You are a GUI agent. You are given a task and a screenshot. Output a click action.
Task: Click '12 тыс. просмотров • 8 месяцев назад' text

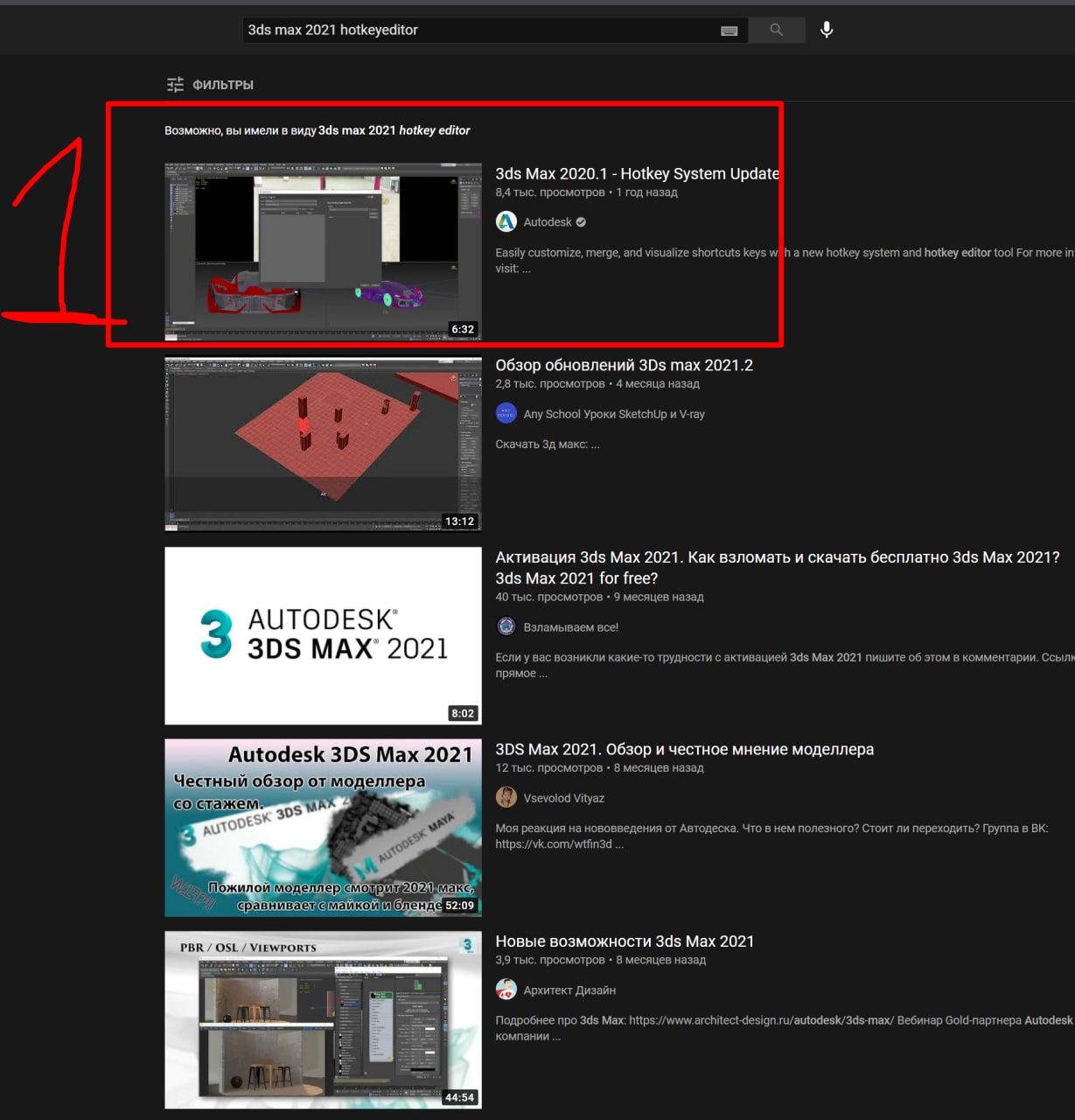point(599,768)
